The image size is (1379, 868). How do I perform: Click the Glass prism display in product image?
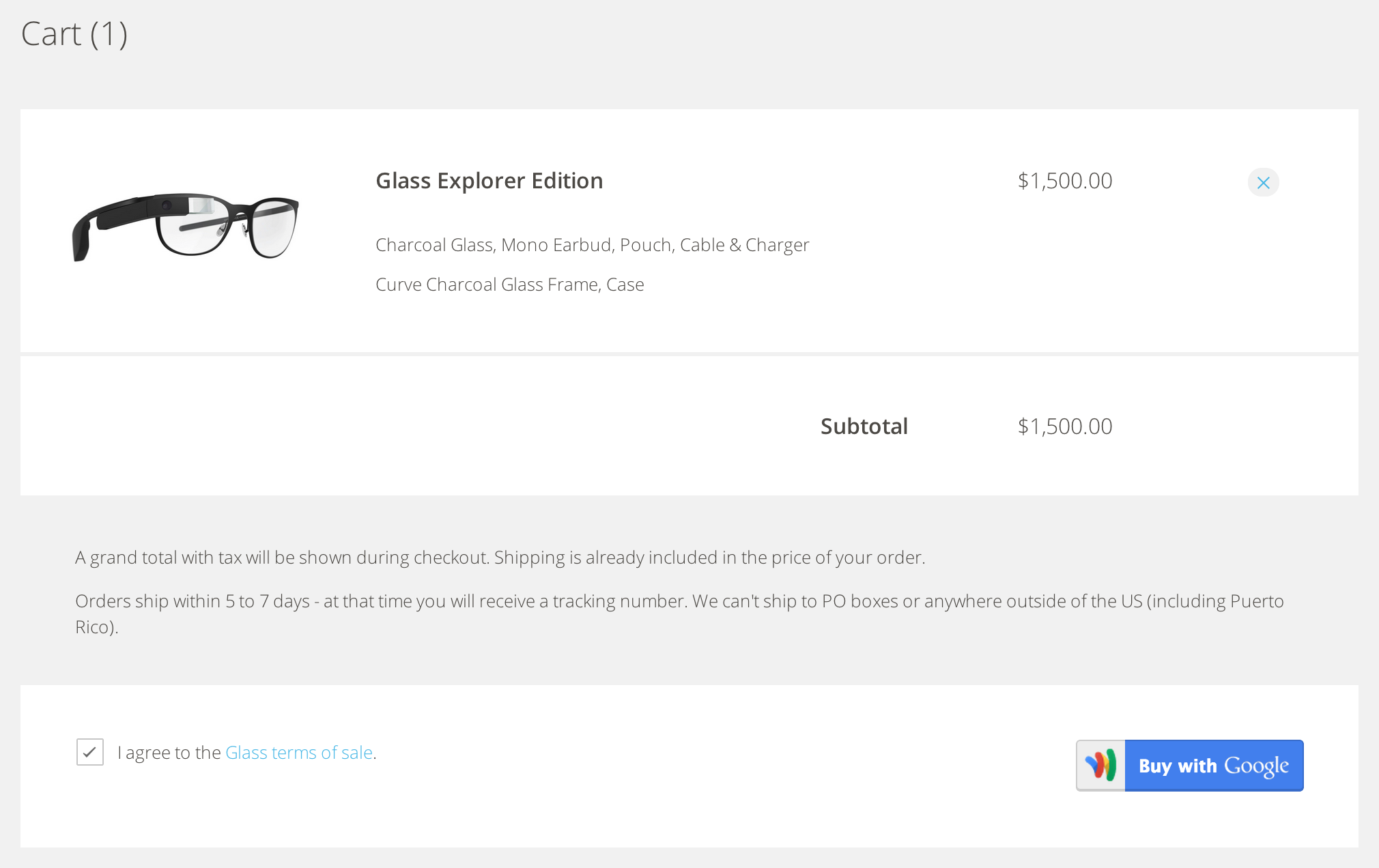(x=203, y=205)
